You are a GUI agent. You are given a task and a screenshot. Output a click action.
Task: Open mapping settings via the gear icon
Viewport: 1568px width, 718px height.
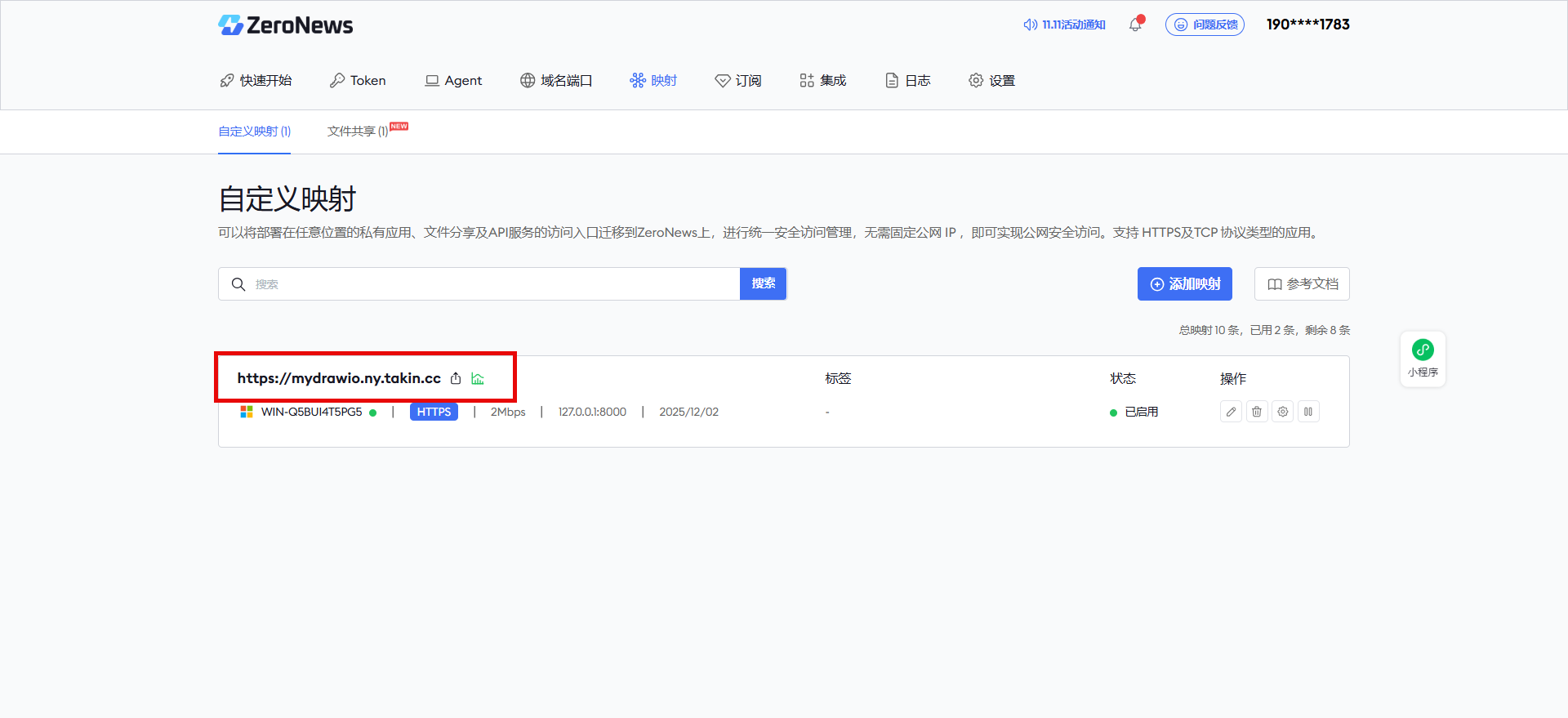point(1283,412)
